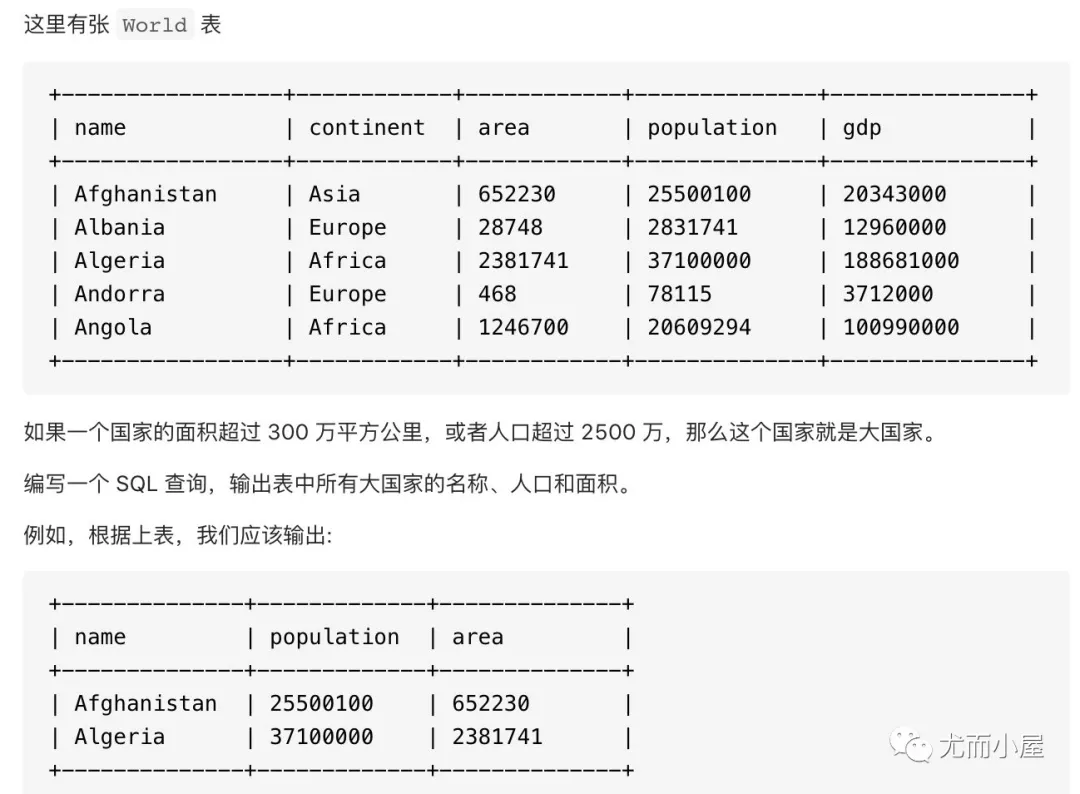Select Angola in the World table

(111, 327)
